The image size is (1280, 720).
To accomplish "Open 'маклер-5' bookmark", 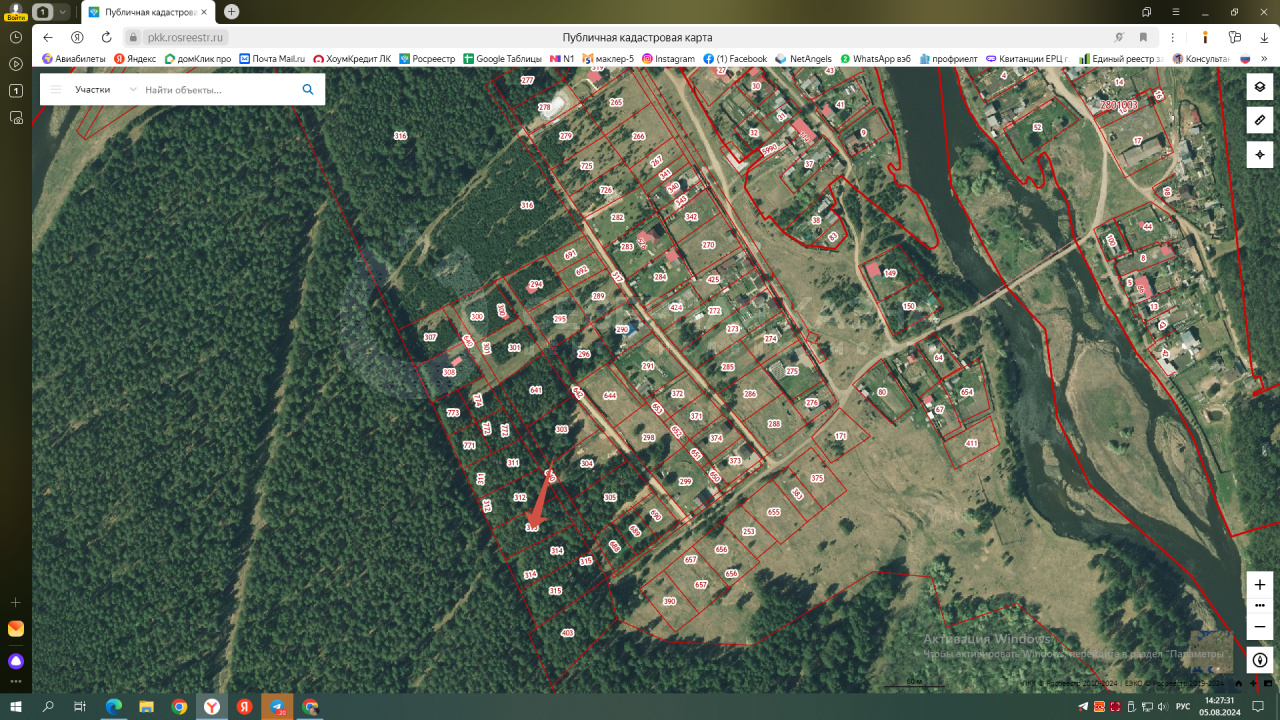I will tap(608, 59).
